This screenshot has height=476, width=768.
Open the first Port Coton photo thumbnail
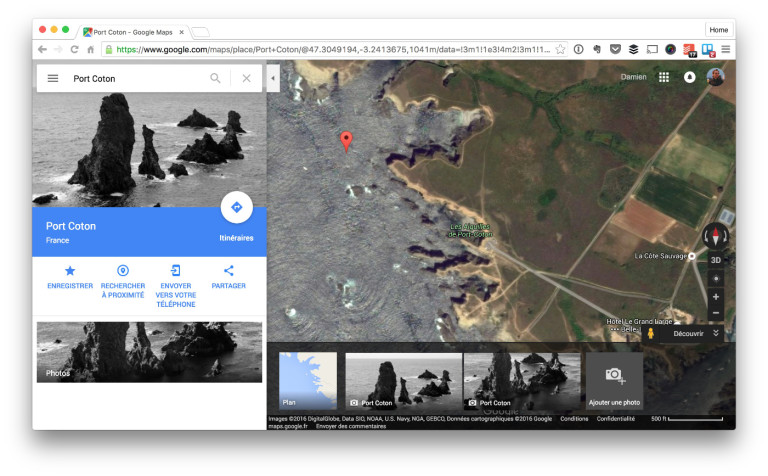point(404,381)
